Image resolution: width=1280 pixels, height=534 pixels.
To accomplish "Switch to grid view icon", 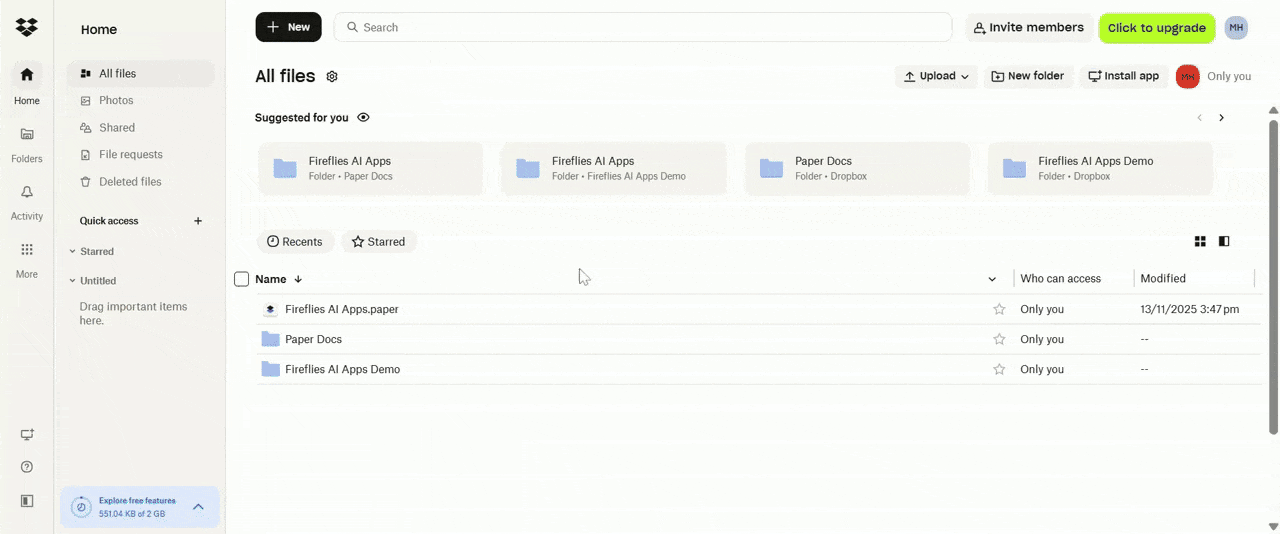I will tap(1200, 241).
